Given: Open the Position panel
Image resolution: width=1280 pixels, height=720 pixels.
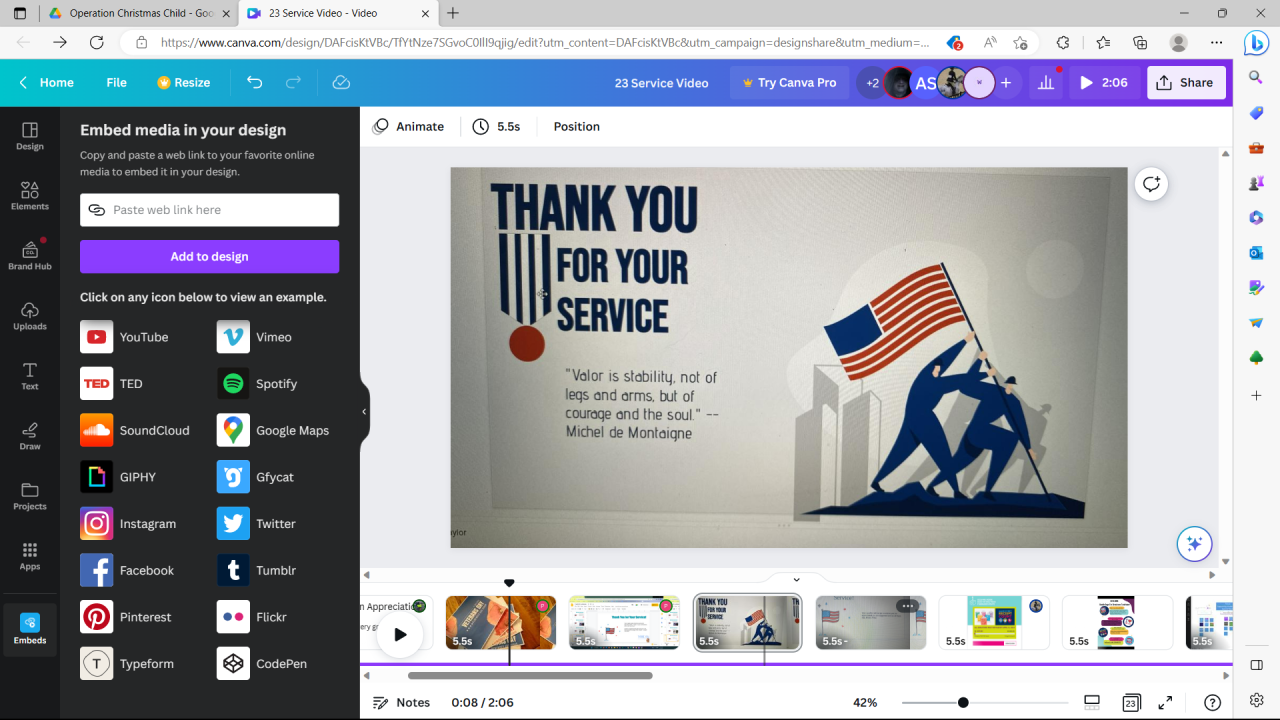Looking at the screenshot, I should point(577,127).
